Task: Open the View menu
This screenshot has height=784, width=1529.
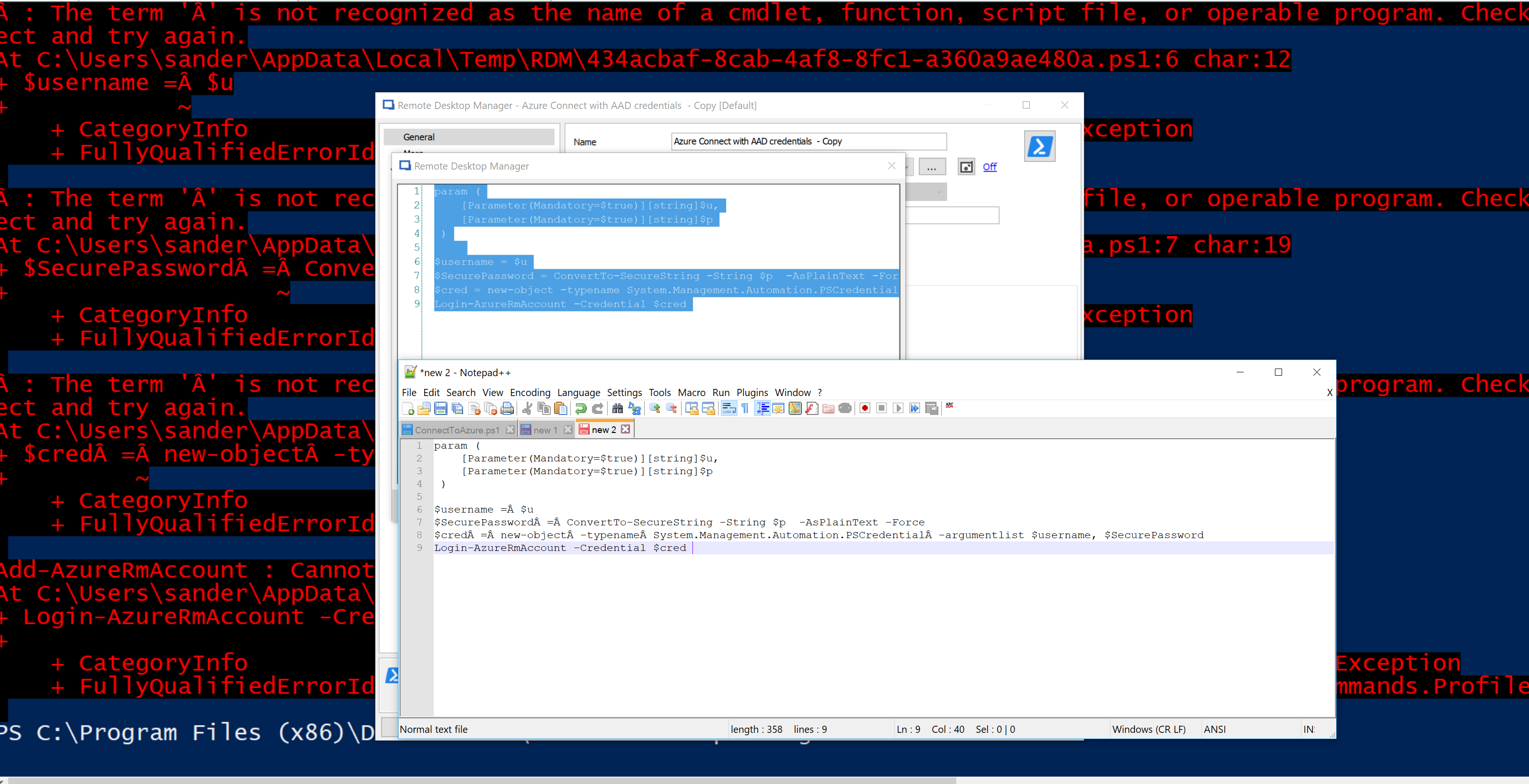Action: (492, 393)
